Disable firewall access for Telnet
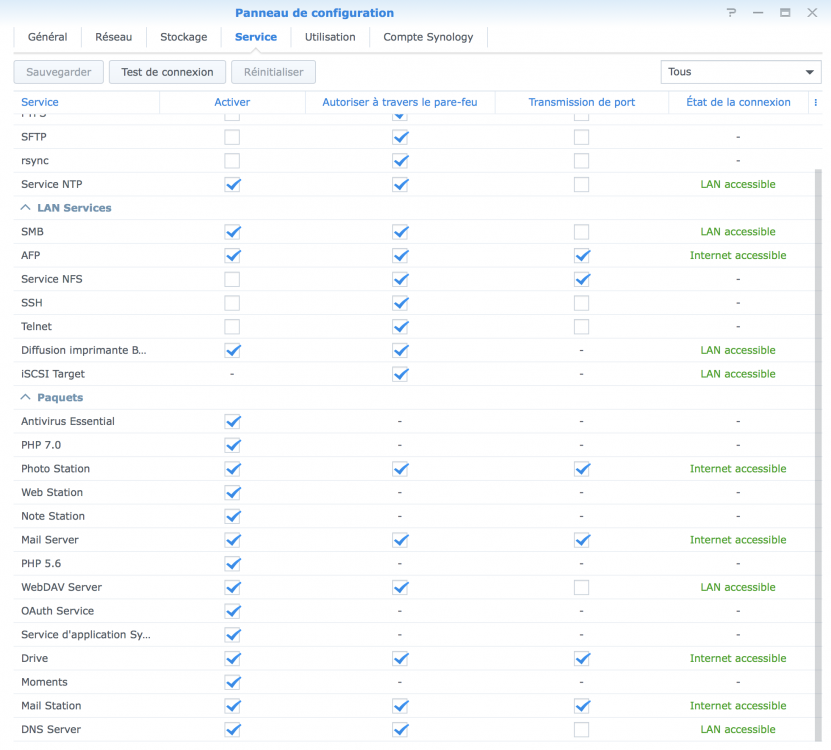831x750 pixels. tap(400, 327)
